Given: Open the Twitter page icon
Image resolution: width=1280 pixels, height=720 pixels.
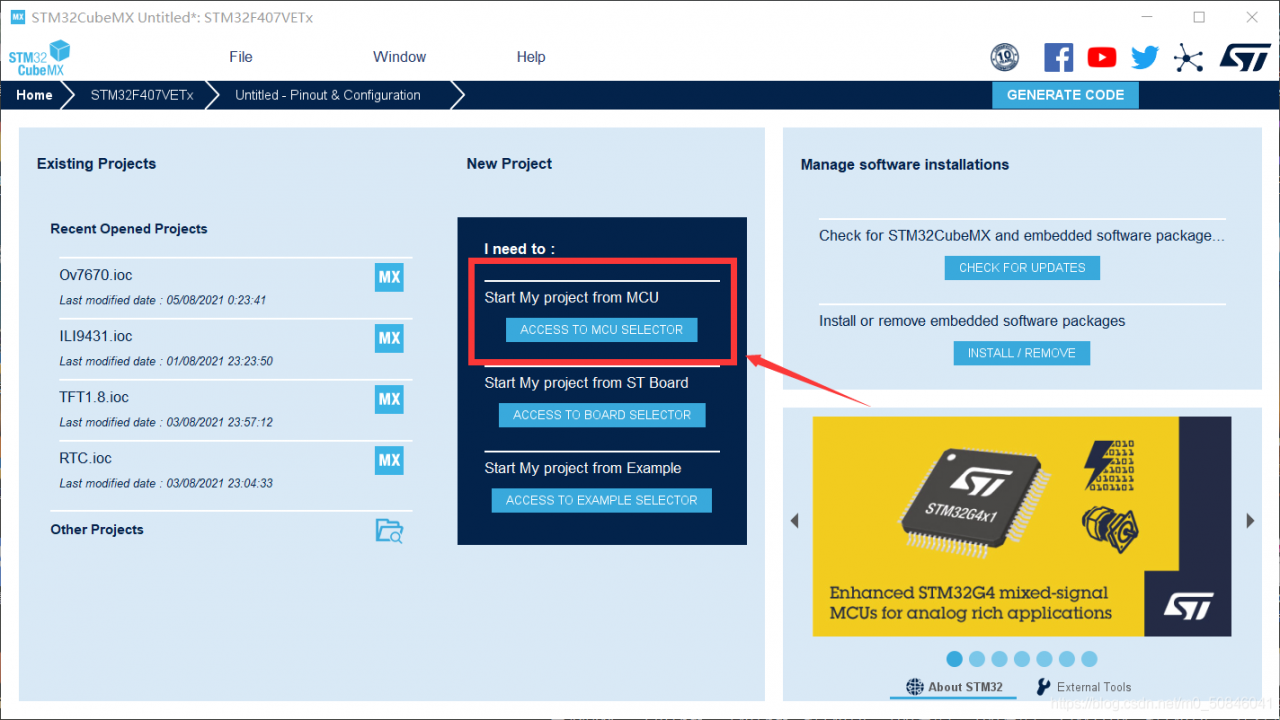Looking at the screenshot, I should coord(1145,57).
